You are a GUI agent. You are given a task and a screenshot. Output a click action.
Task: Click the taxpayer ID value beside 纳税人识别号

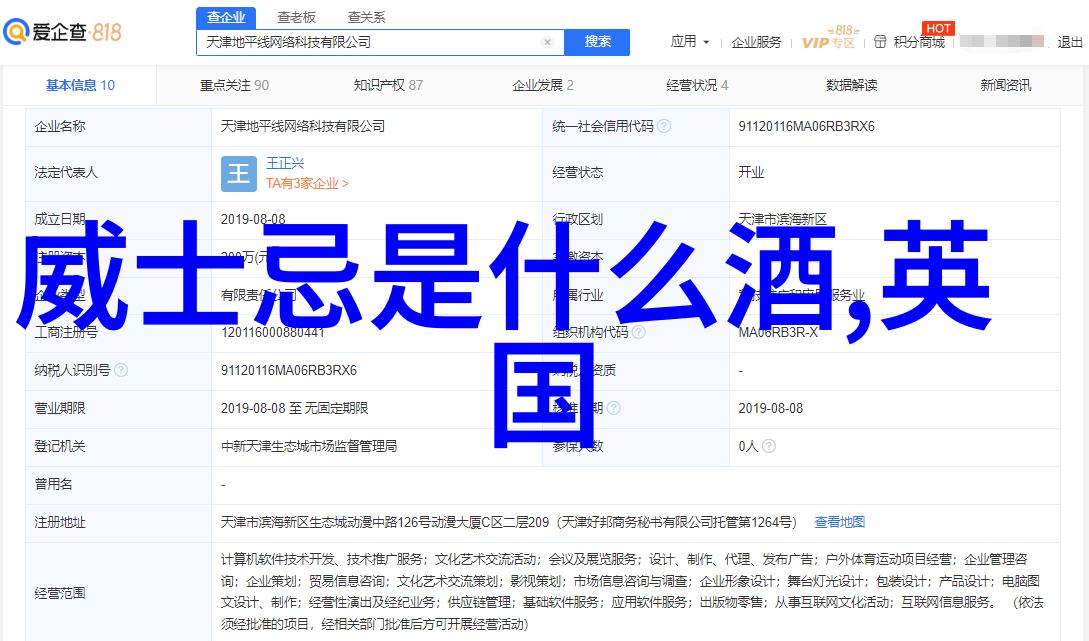point(289,370)
